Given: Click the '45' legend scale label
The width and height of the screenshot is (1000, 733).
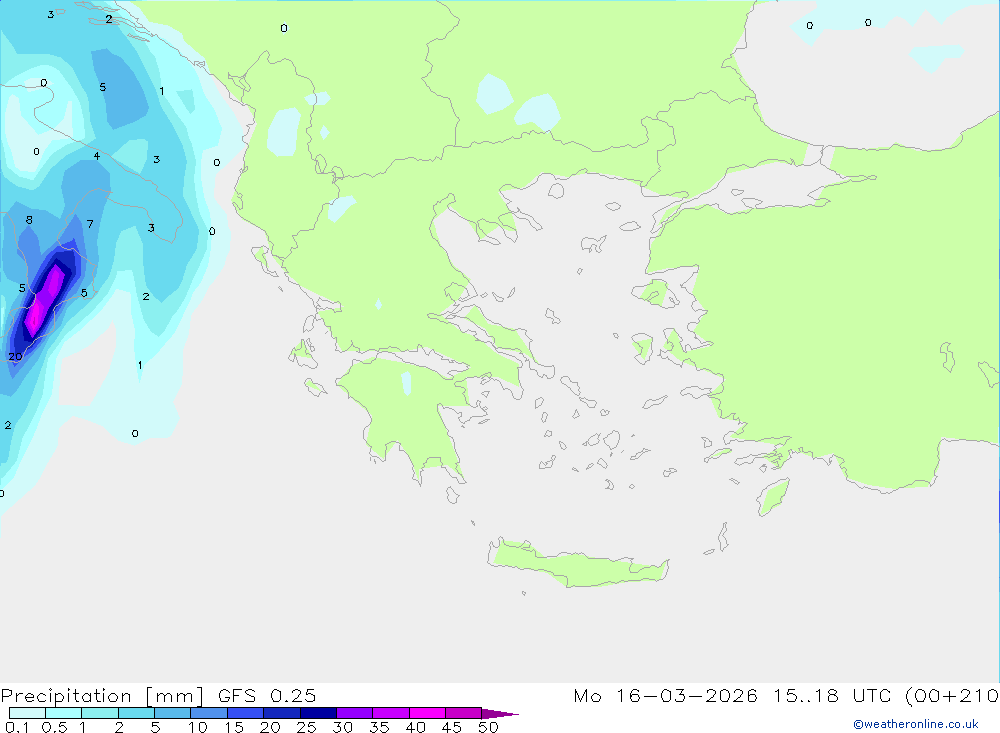Looking at the screenshot, I should point(452,727).
